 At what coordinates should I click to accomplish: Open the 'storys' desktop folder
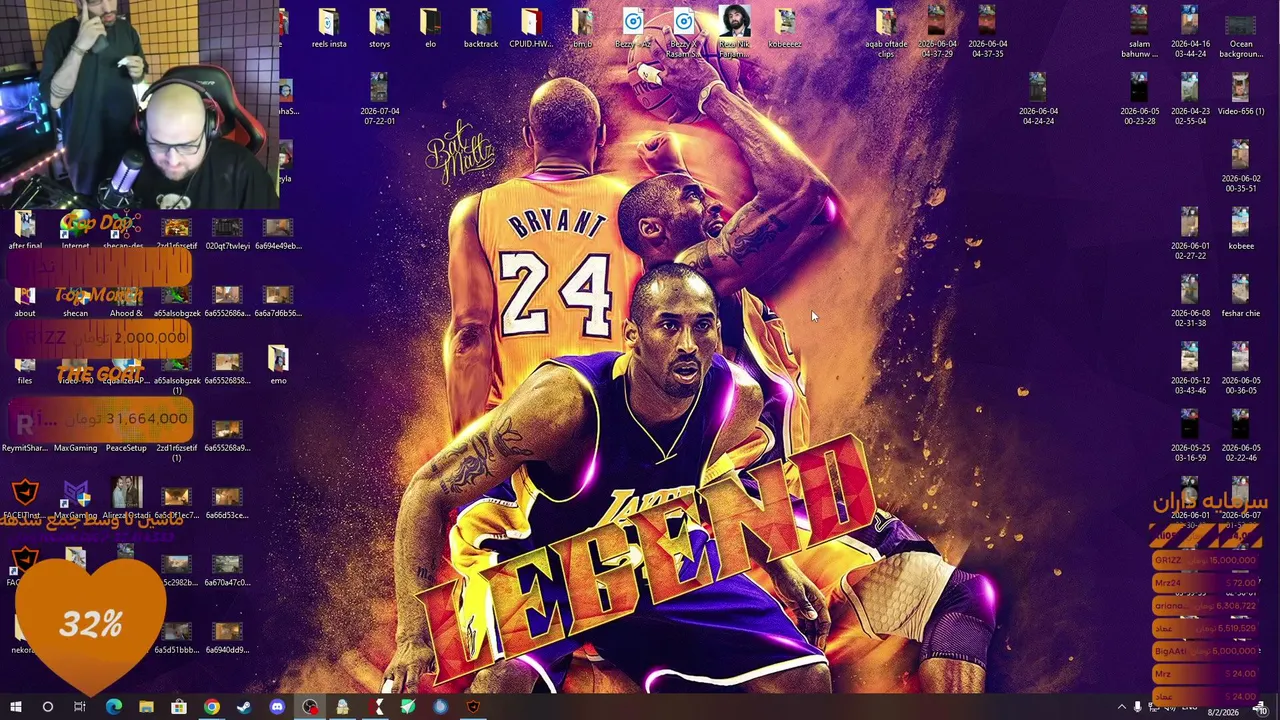[379, 29]
